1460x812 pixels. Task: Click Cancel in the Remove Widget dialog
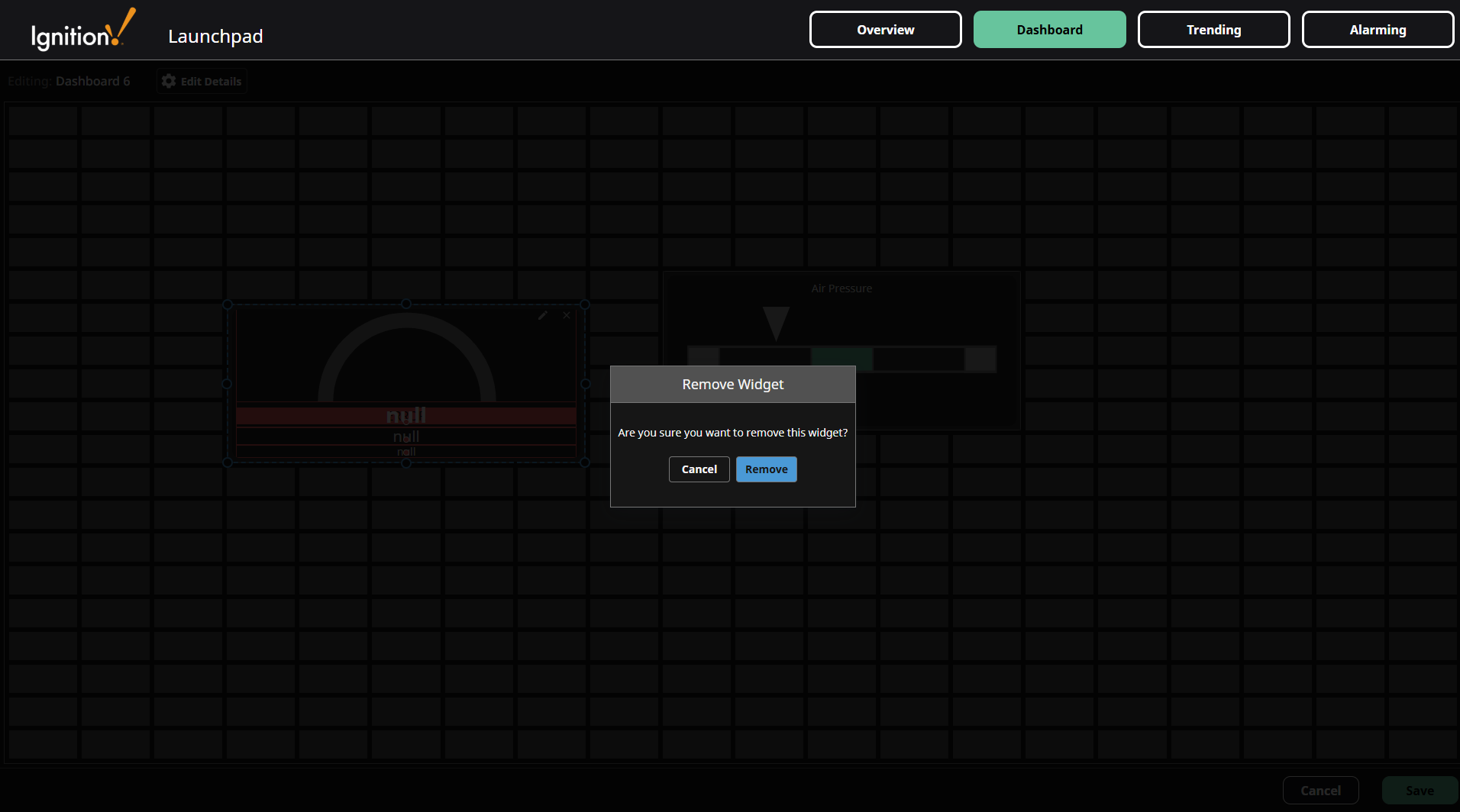699,469
